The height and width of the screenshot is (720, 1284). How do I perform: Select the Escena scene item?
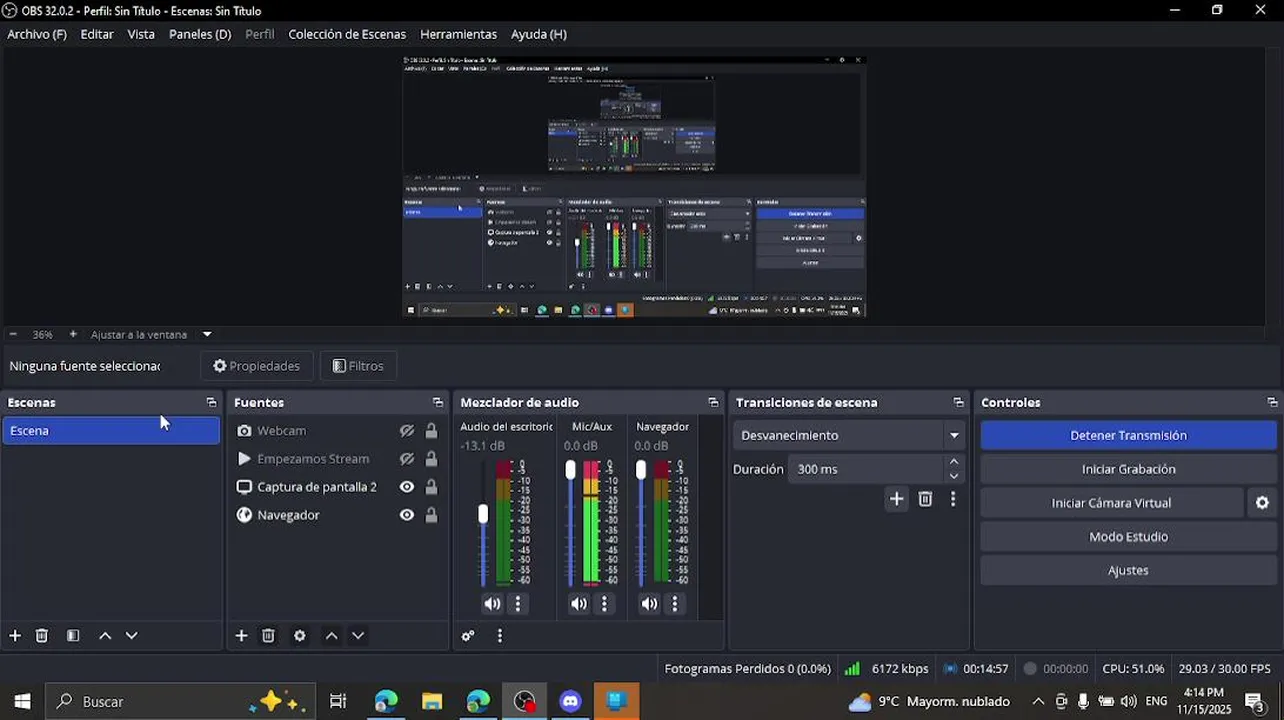pyautogui.click(x=111, y=431)
